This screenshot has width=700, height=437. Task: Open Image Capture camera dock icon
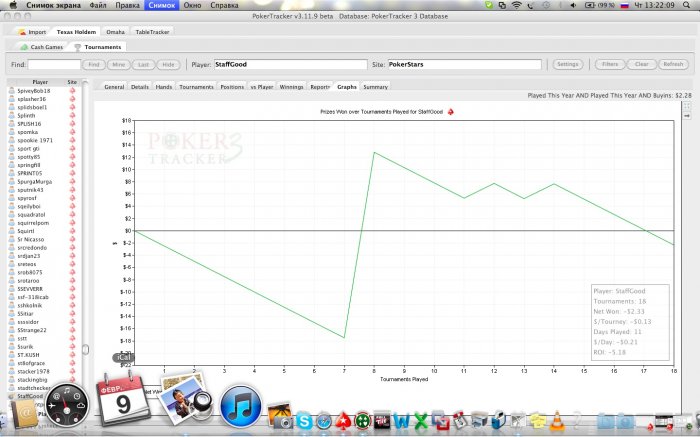click(279, 416)
